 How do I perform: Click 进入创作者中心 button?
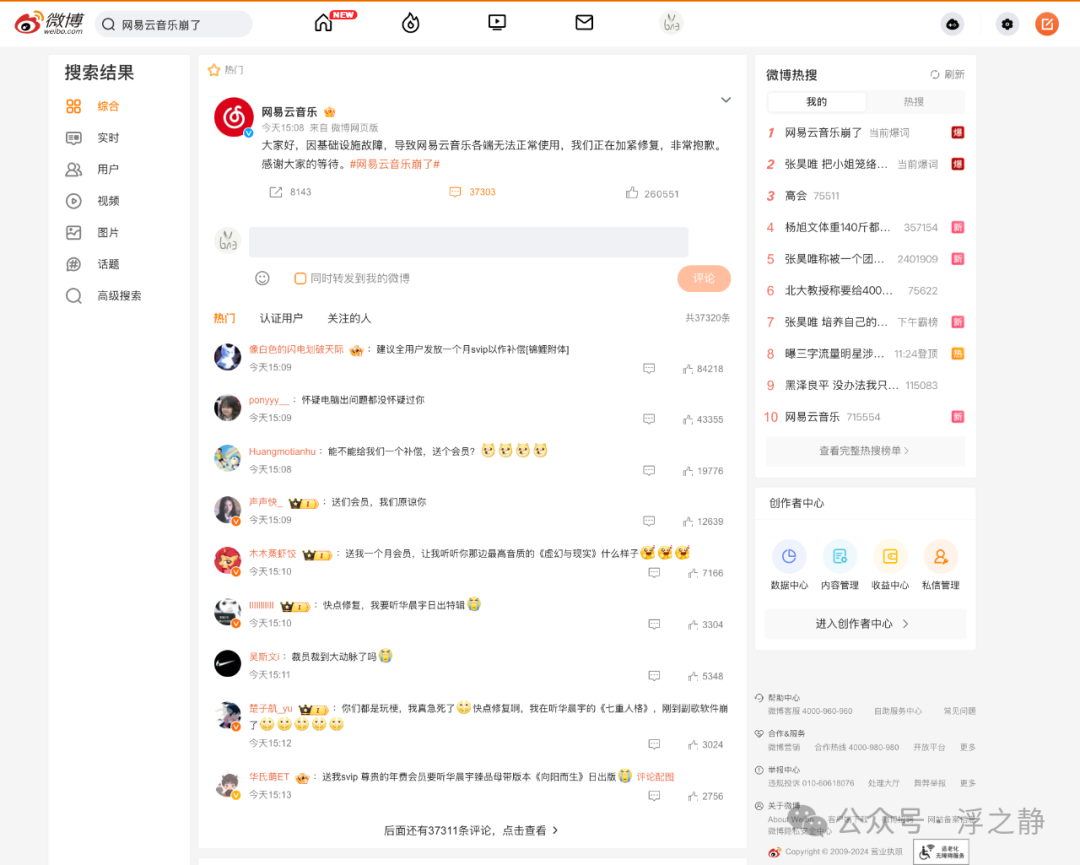865,624
